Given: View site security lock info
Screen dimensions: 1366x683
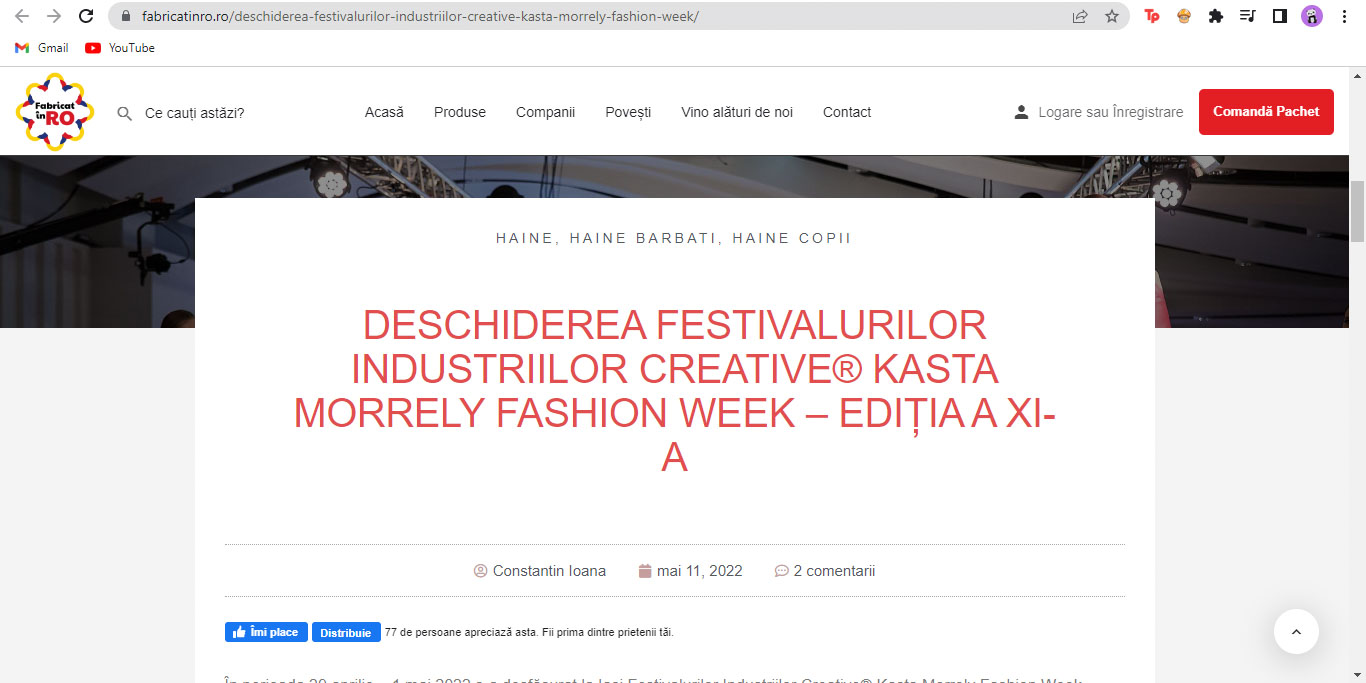Looking at the screenshot, I should click(125, 16).
